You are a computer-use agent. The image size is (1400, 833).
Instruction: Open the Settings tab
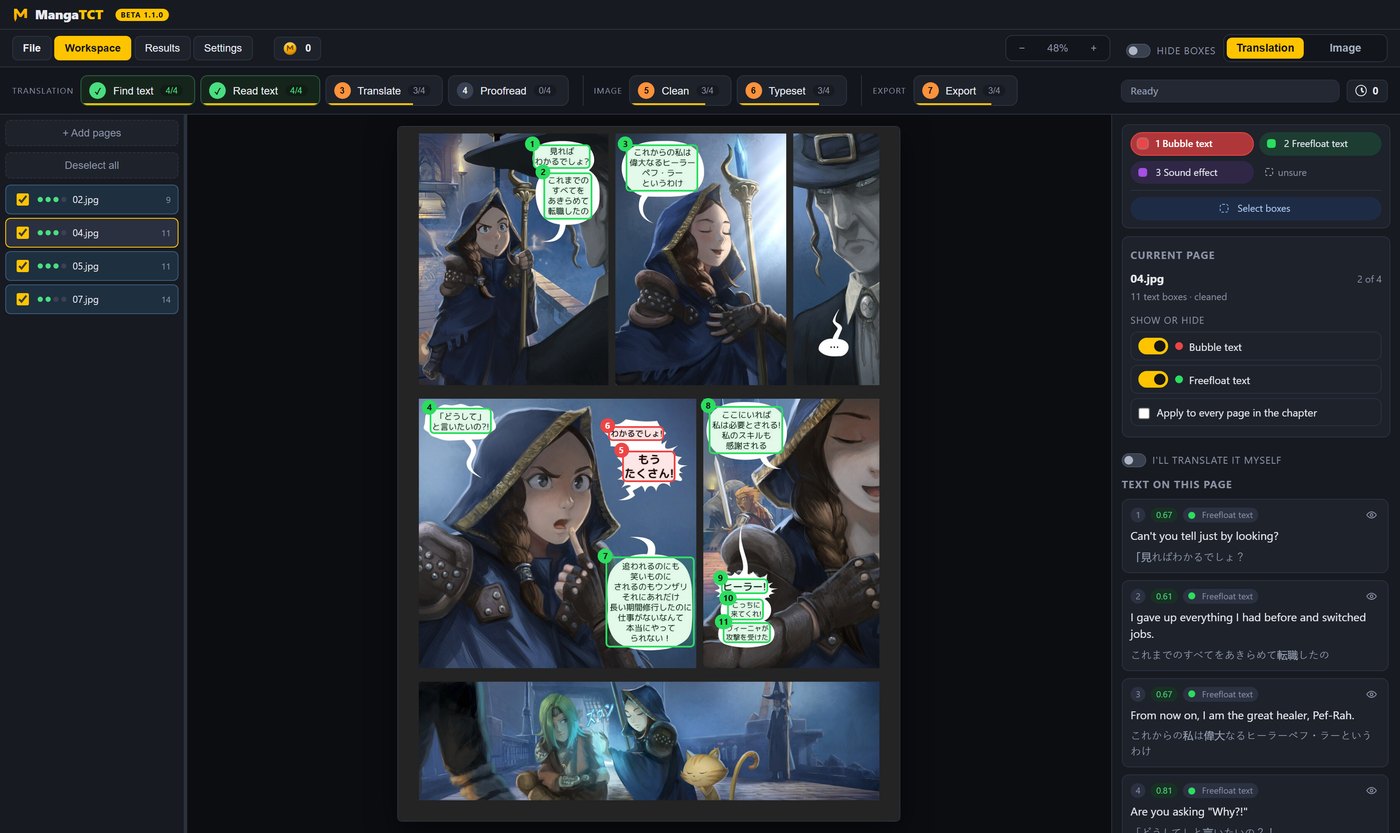pos(223,48)
